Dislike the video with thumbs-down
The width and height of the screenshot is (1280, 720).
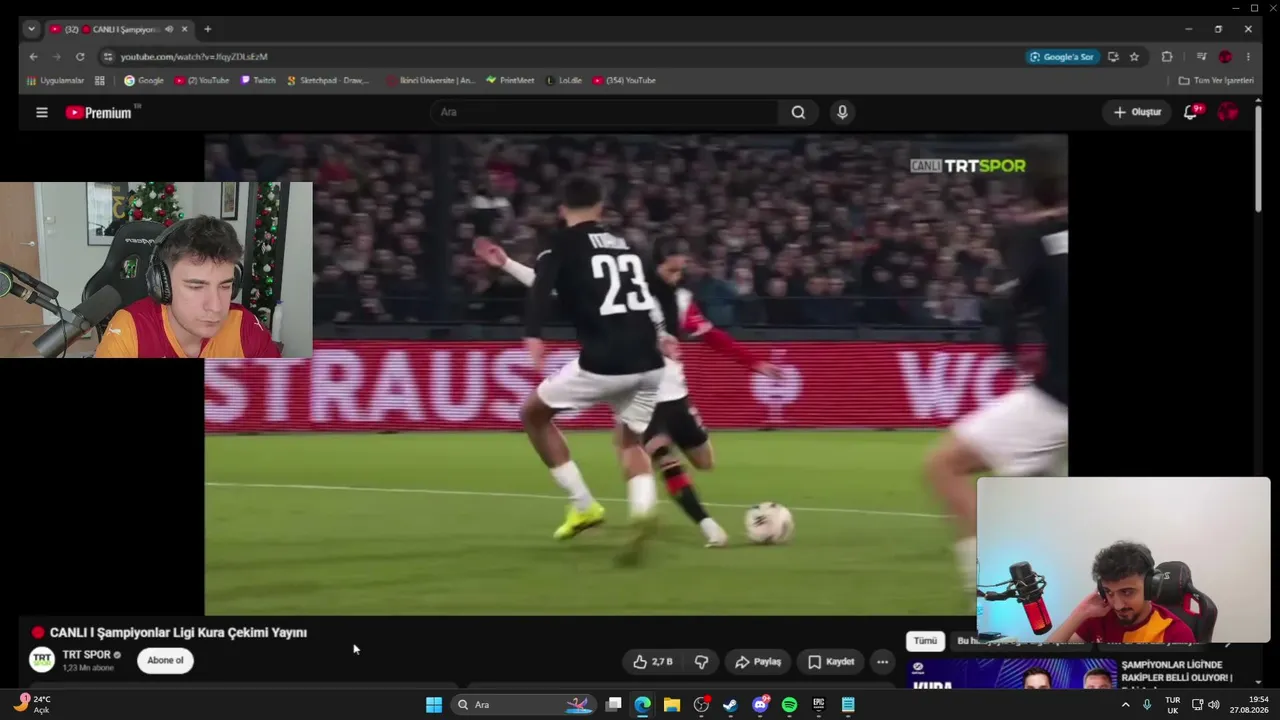click(x=701, y=662)
